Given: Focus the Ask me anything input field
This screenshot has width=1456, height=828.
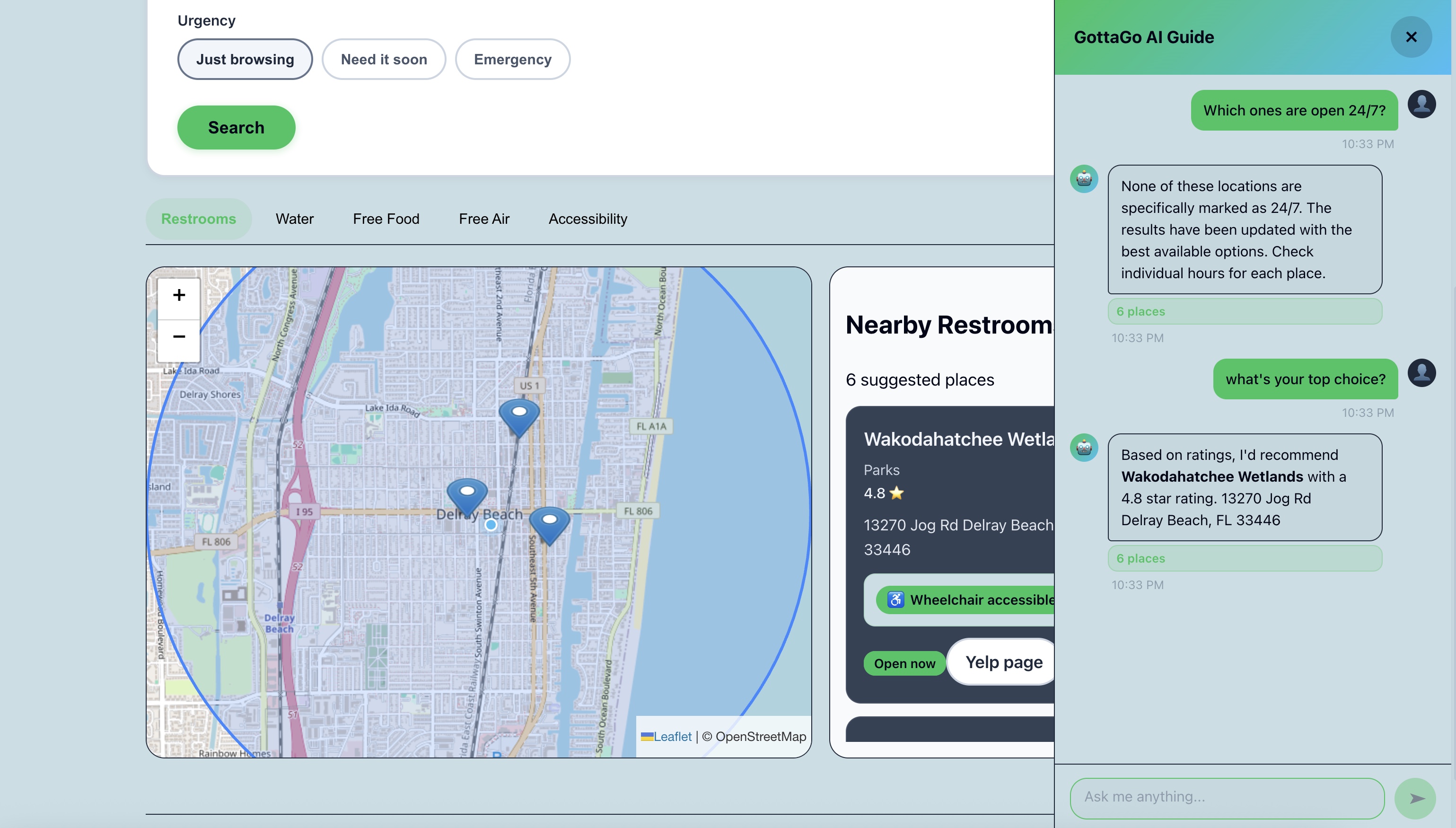Looking at the screenshot, I should click(x=1226, y=797).
